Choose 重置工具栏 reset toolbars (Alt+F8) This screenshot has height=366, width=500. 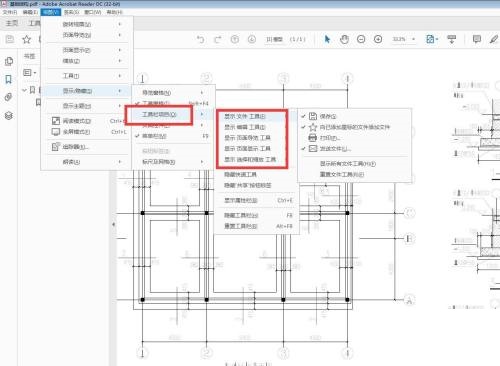coord(257,226)
